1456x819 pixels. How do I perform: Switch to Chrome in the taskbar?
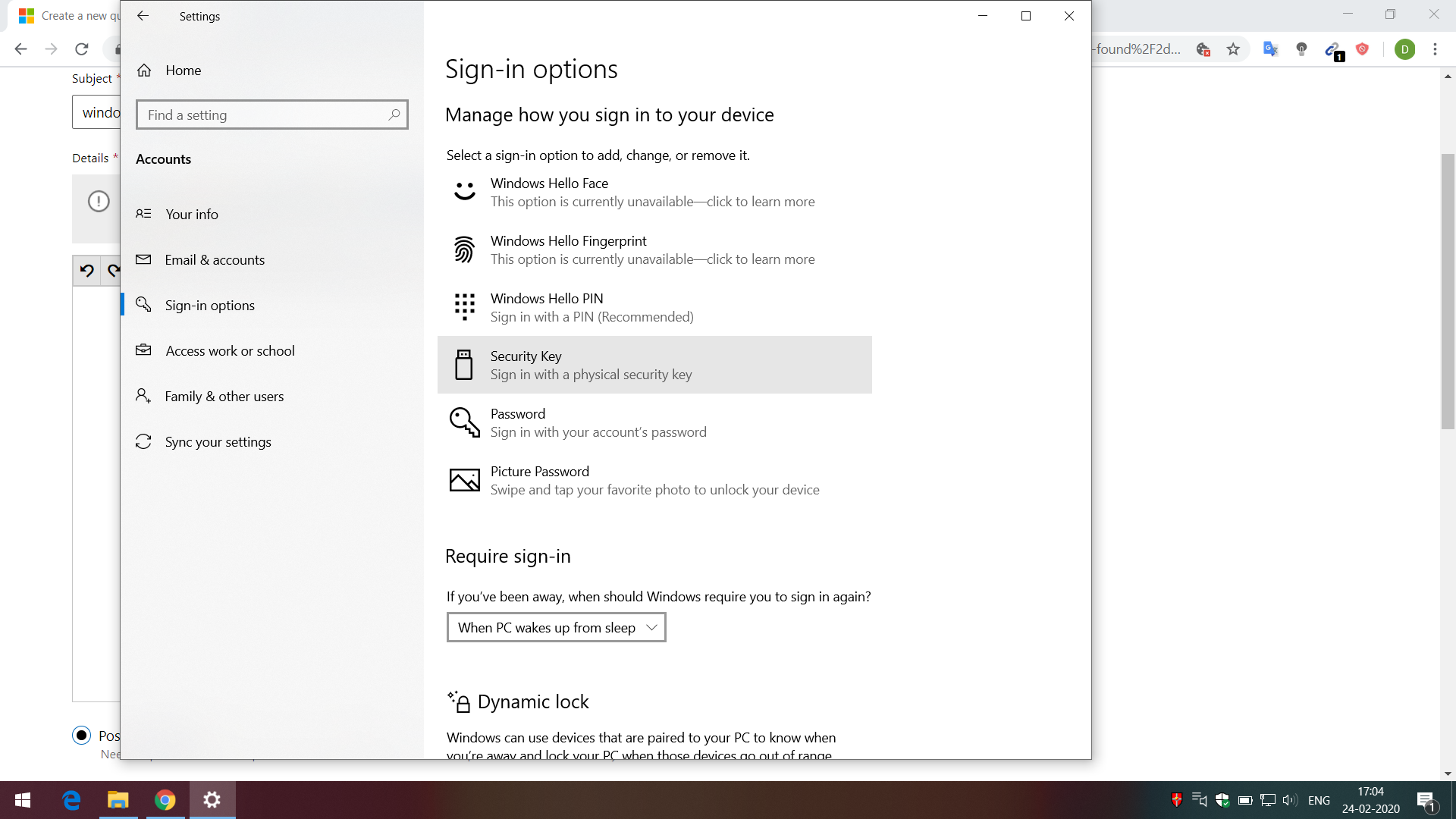(x=165, y=800)
